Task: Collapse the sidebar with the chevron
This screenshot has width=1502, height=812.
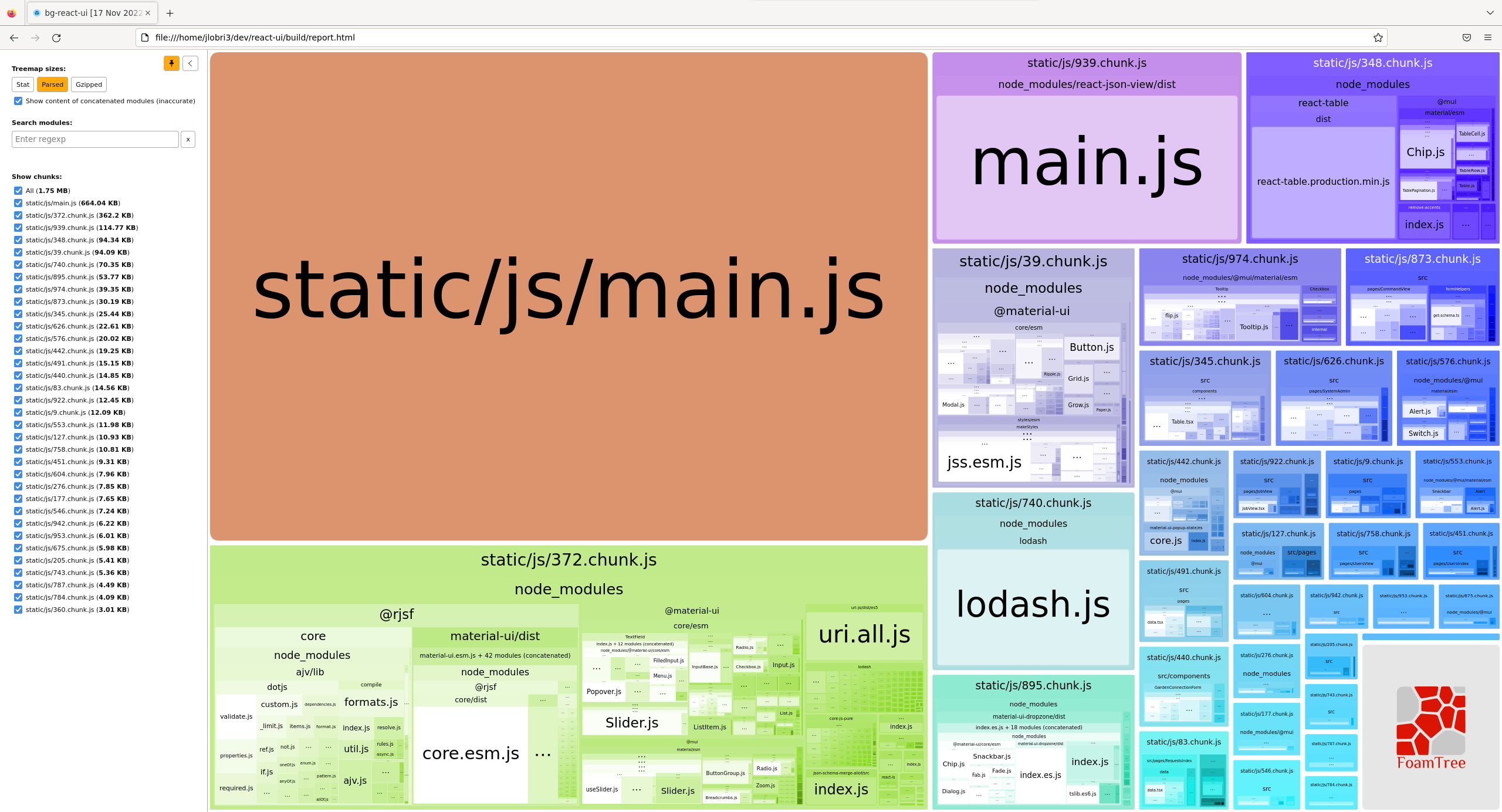Action: 190,63
